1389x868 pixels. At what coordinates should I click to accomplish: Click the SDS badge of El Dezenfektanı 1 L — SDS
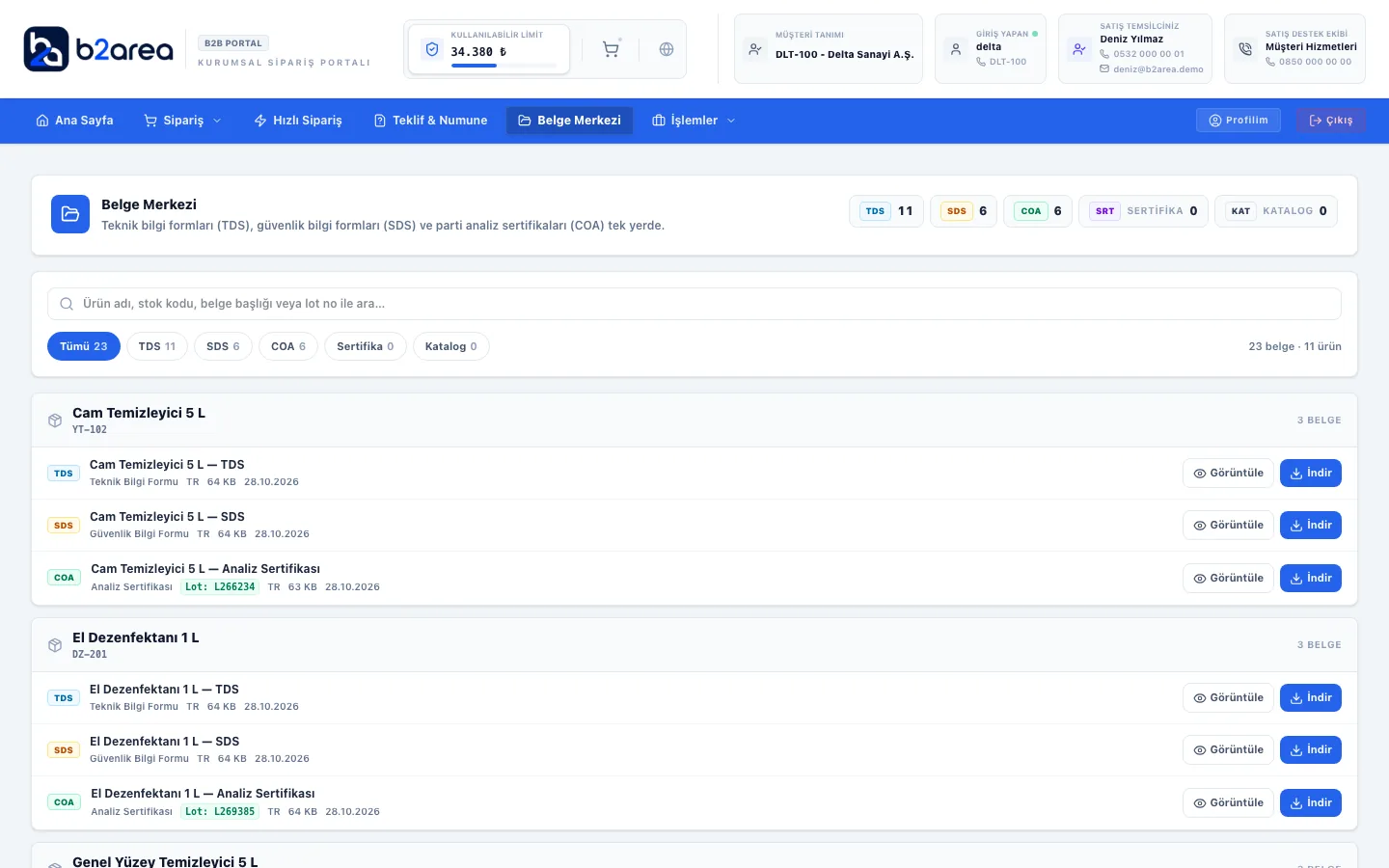64,750
